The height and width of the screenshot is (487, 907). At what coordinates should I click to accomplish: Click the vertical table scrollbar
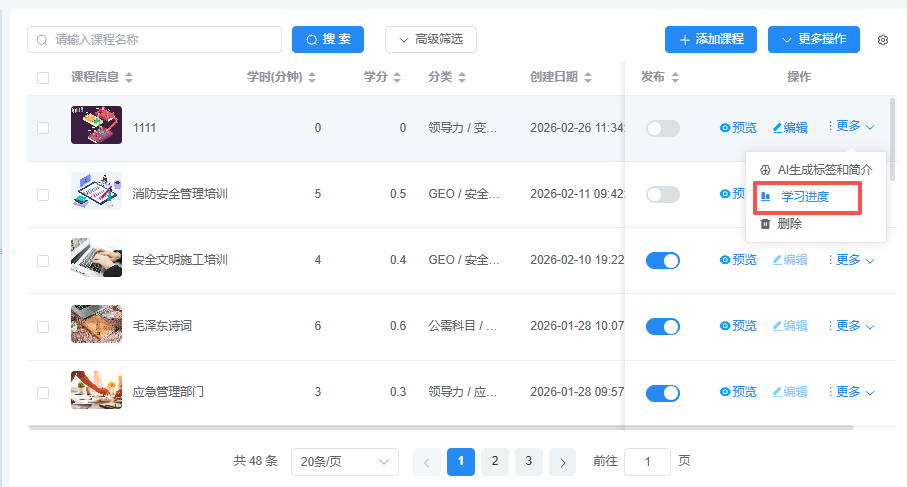[893, 139]
